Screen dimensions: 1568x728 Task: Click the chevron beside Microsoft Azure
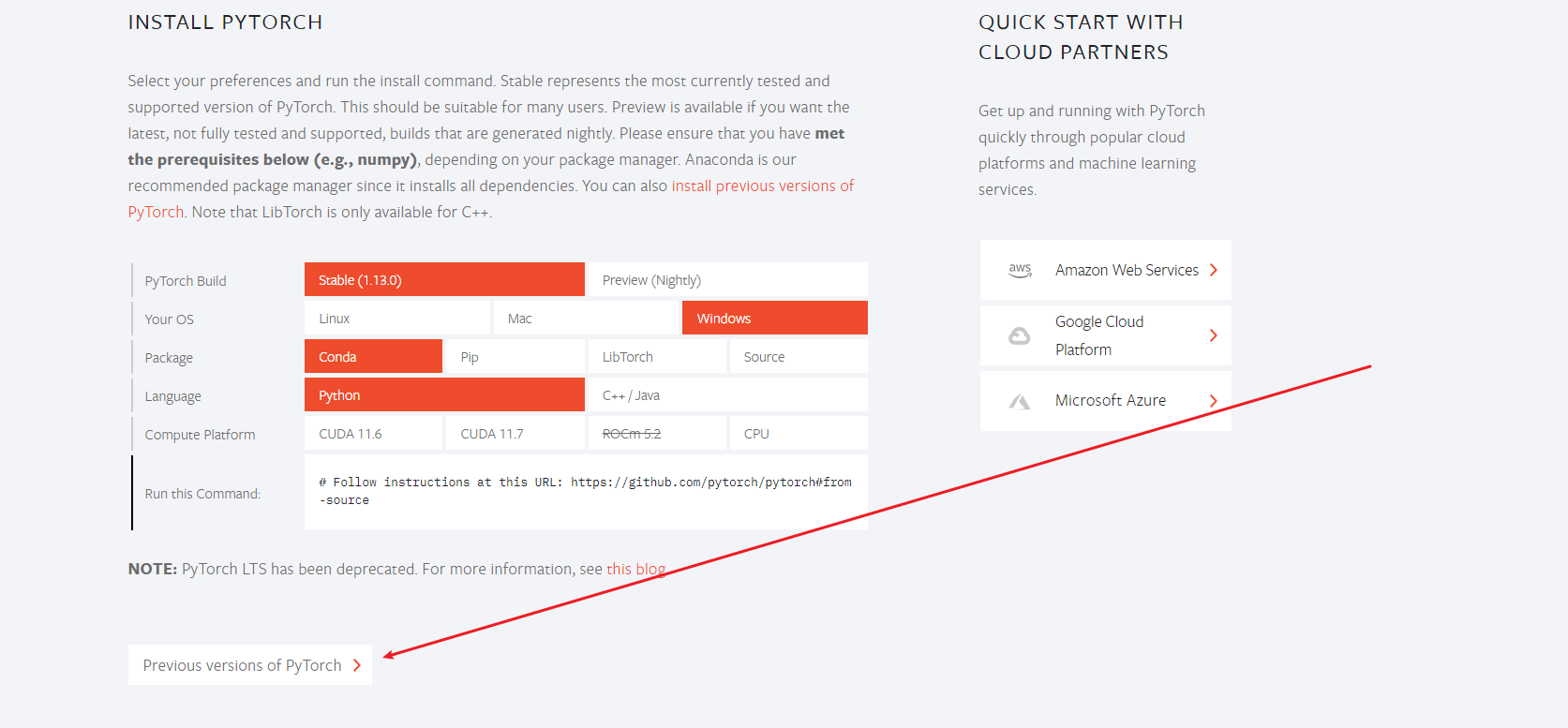(x=1213, y=401)
